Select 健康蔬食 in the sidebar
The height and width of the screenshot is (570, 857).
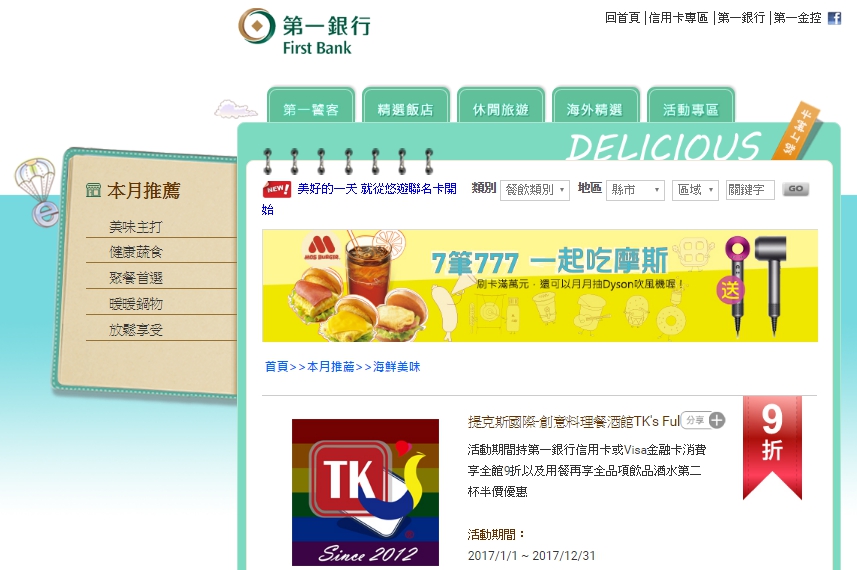tap(136, 252)
